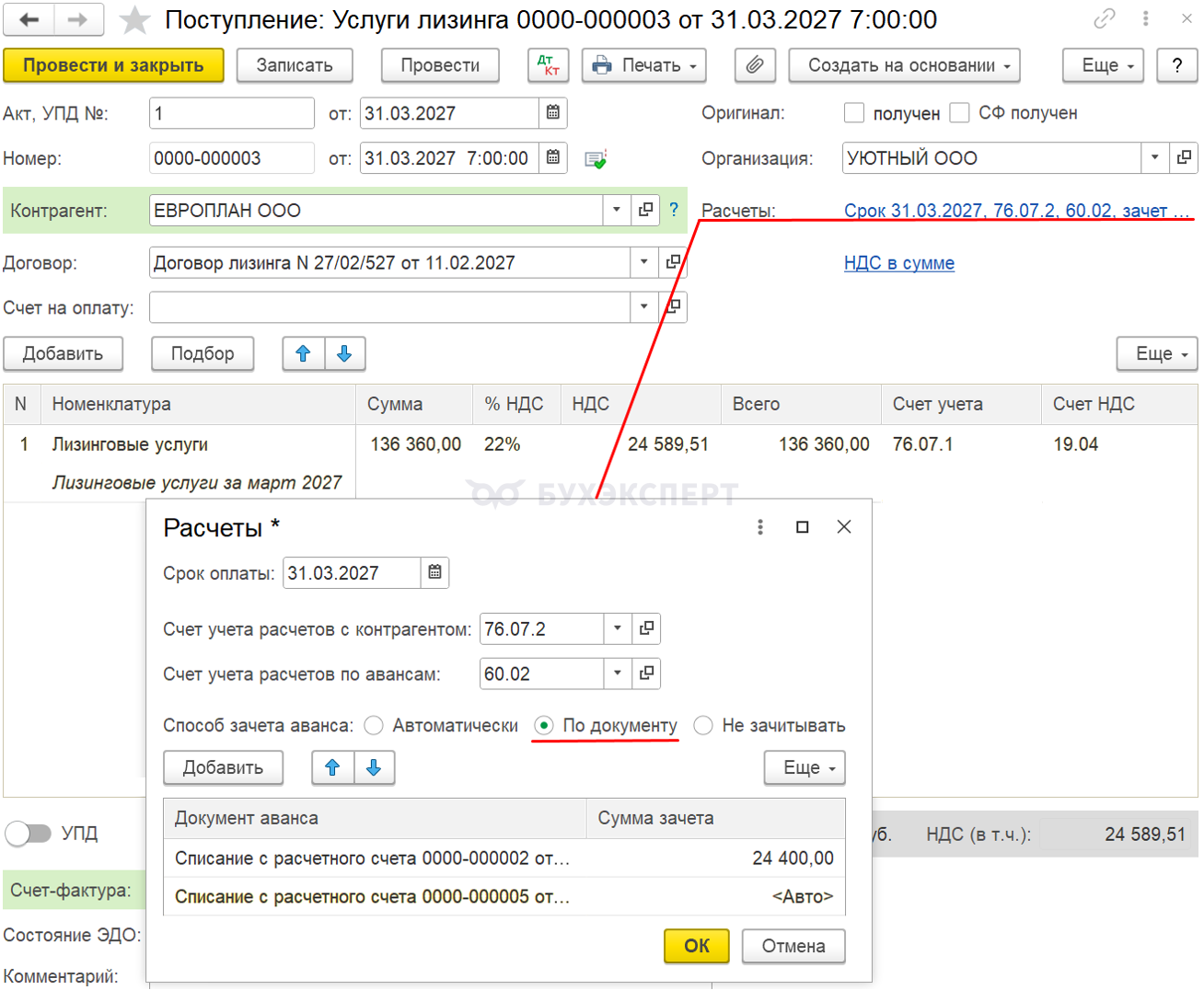
Task: Click the Записать button
Action: [x=295, y=65]
